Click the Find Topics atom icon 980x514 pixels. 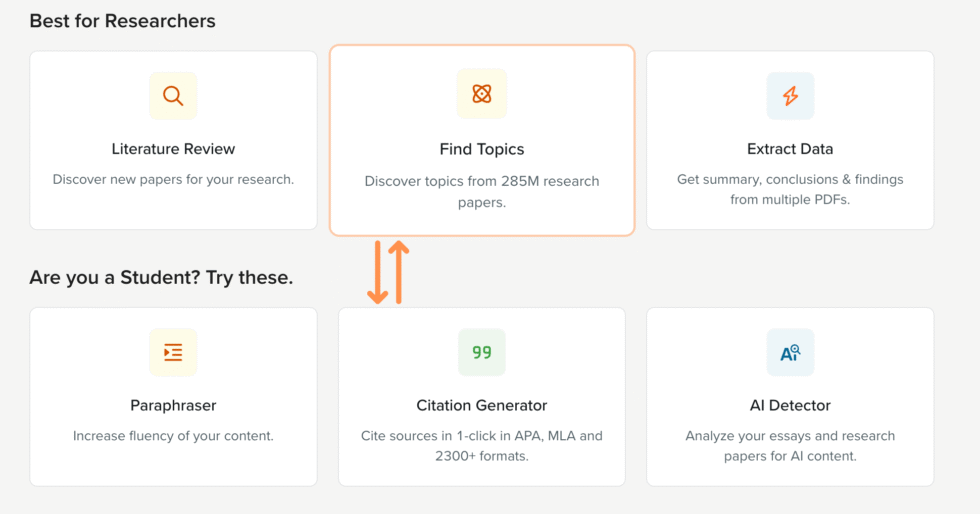coord(482,94)
